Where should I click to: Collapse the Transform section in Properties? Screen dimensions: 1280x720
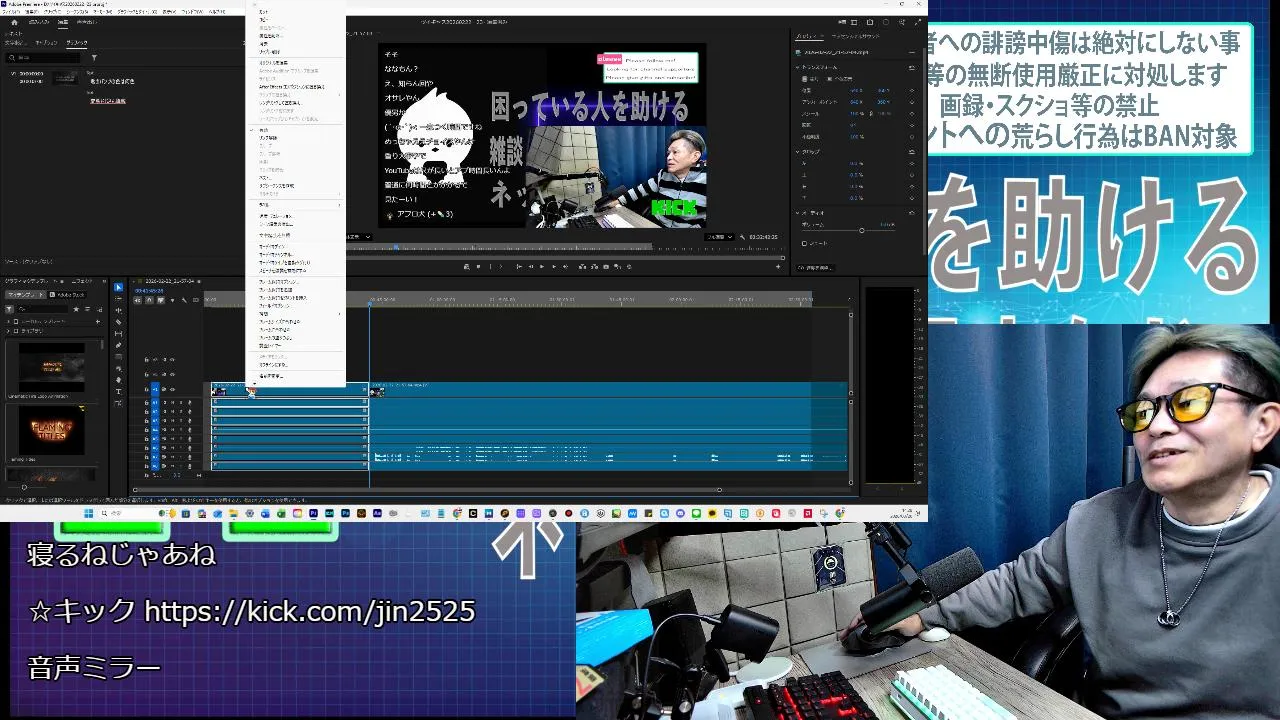click(797, 67)
